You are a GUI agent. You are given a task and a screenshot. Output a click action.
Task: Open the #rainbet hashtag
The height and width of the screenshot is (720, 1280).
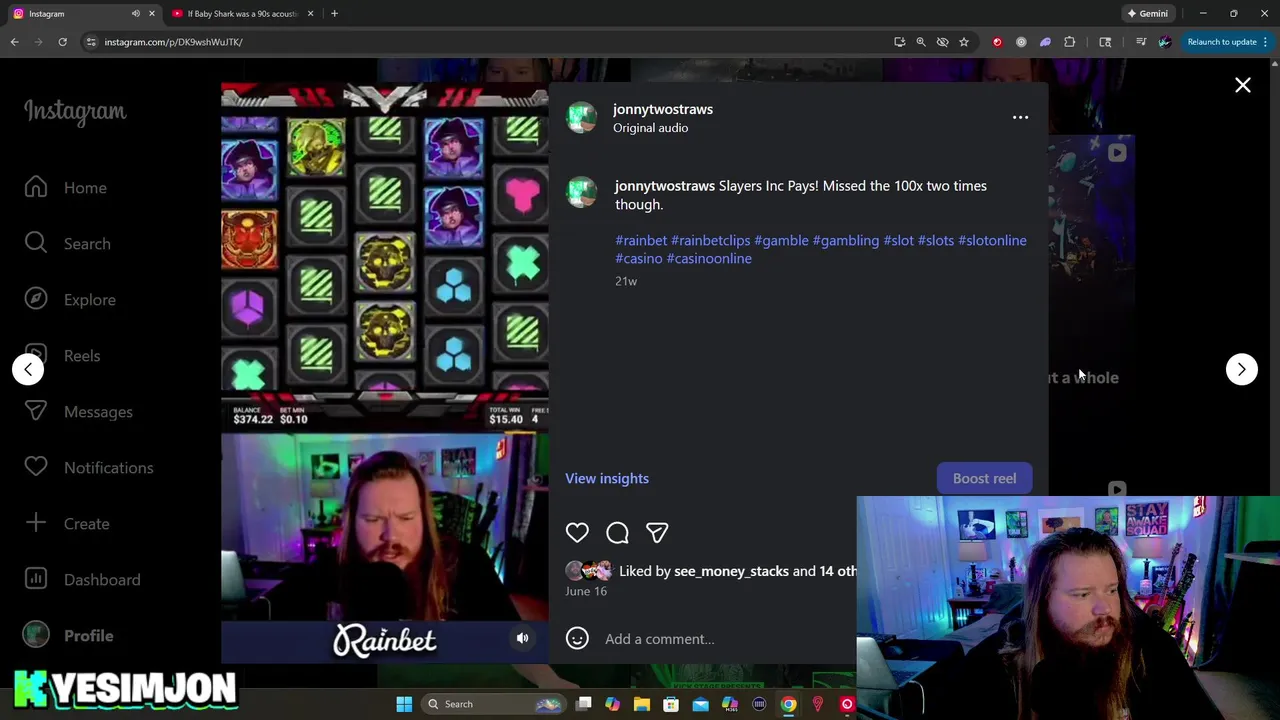point(641,240)
